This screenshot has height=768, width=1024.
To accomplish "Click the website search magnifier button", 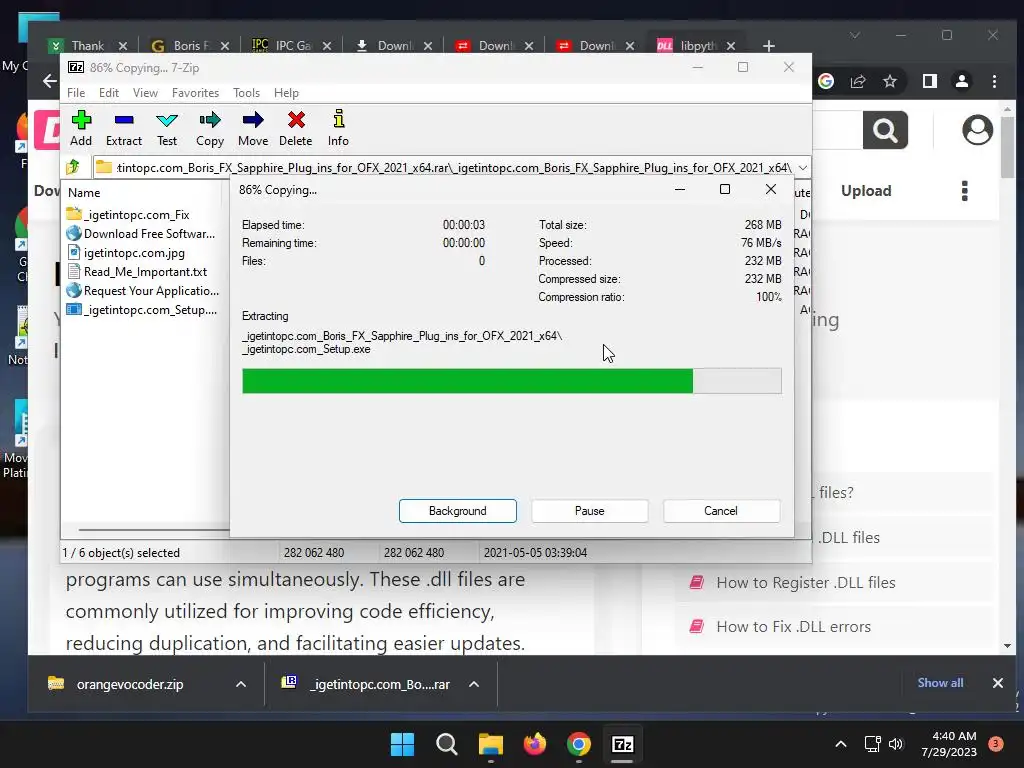I will click(885, 130).
